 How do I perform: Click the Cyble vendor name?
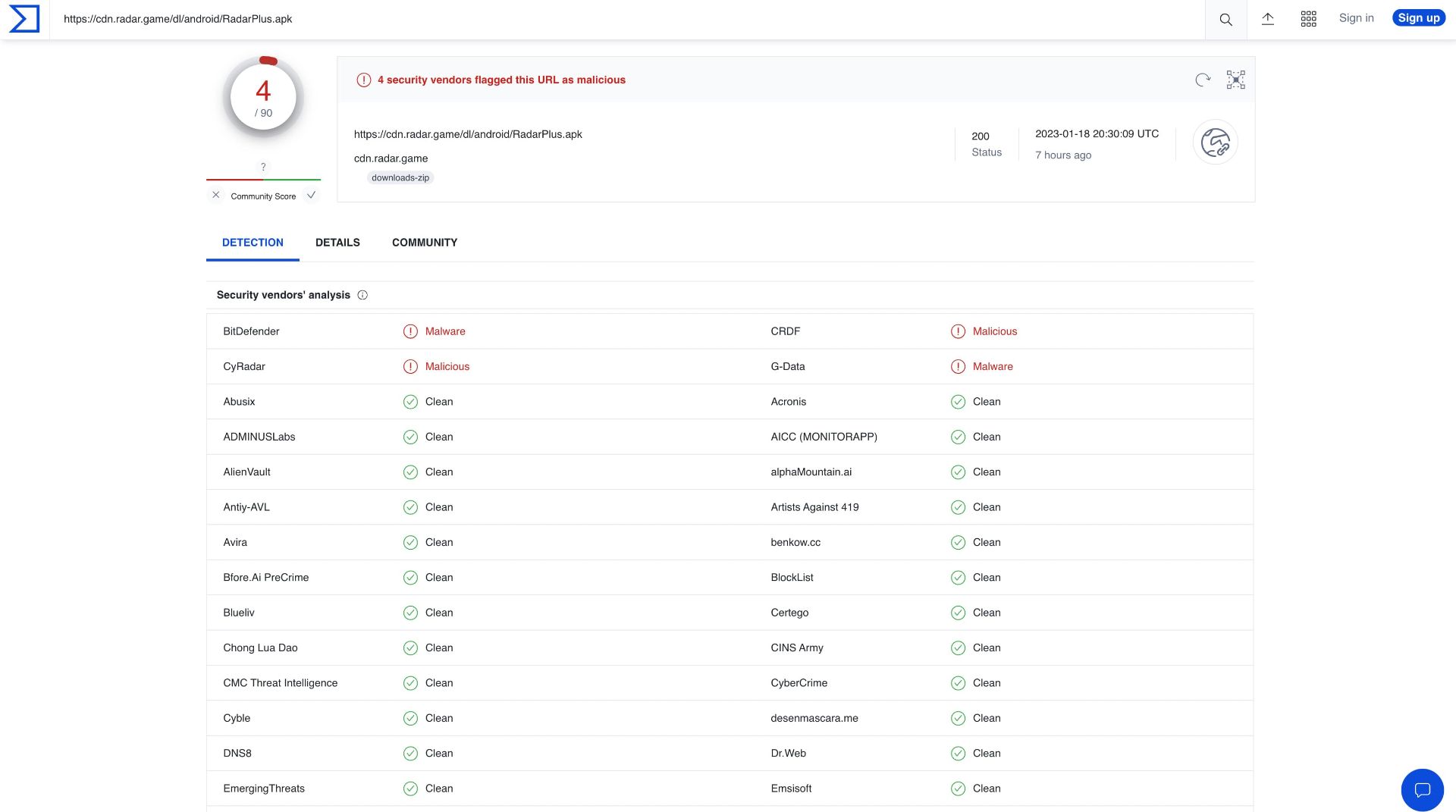[x=237, y=719]
